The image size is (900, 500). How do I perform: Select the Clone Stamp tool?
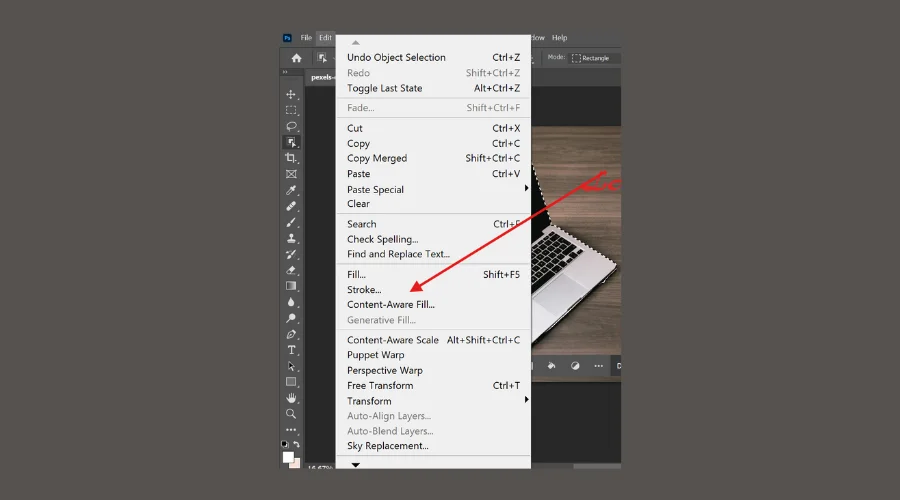click(291, 238)
